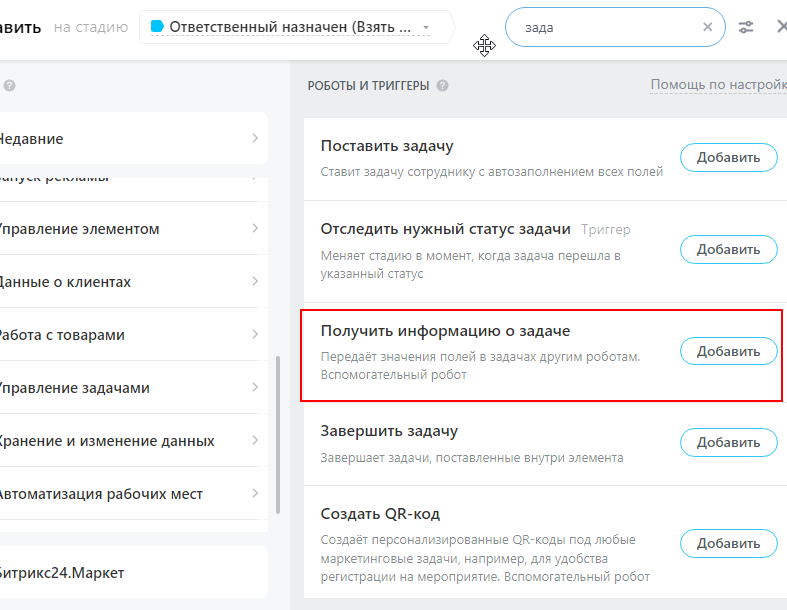Clear the search field with the X icon
Viewport: 787px width, 610px height.
click(x=708, y=28)
